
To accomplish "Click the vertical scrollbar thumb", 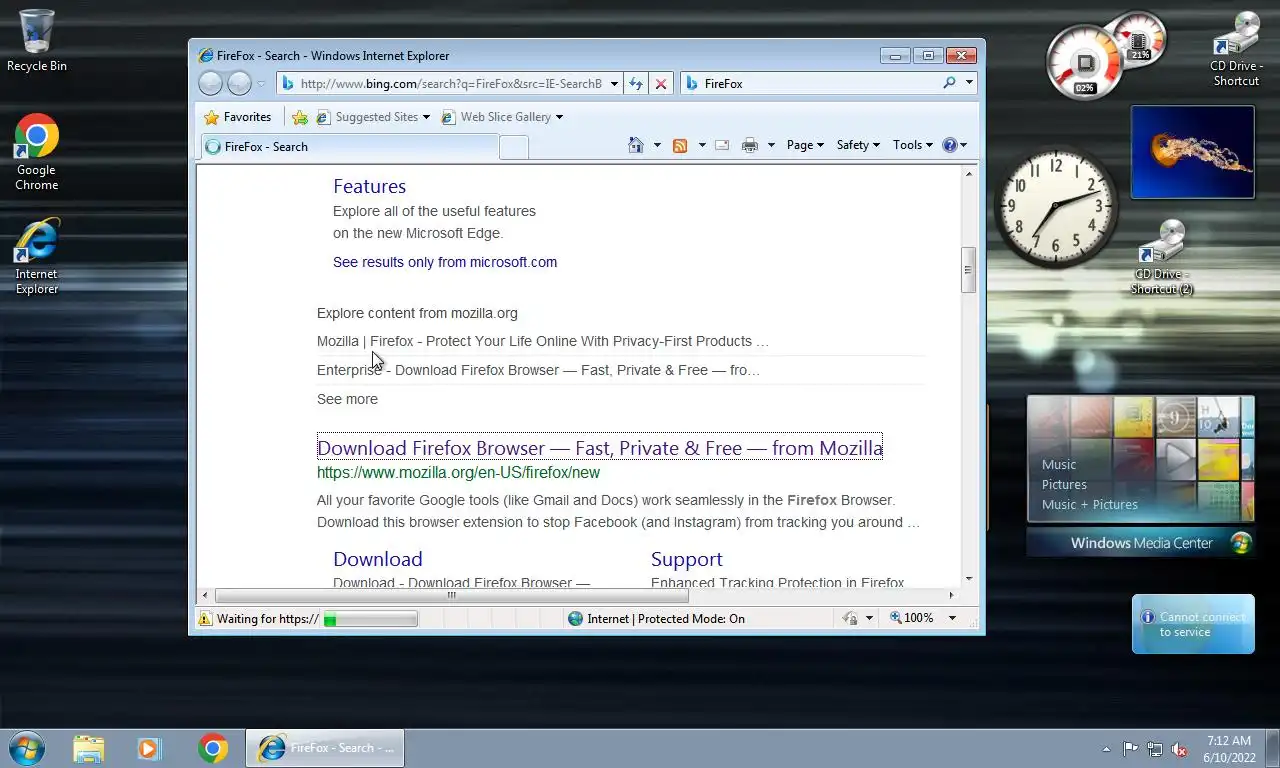I will [968, 269].
